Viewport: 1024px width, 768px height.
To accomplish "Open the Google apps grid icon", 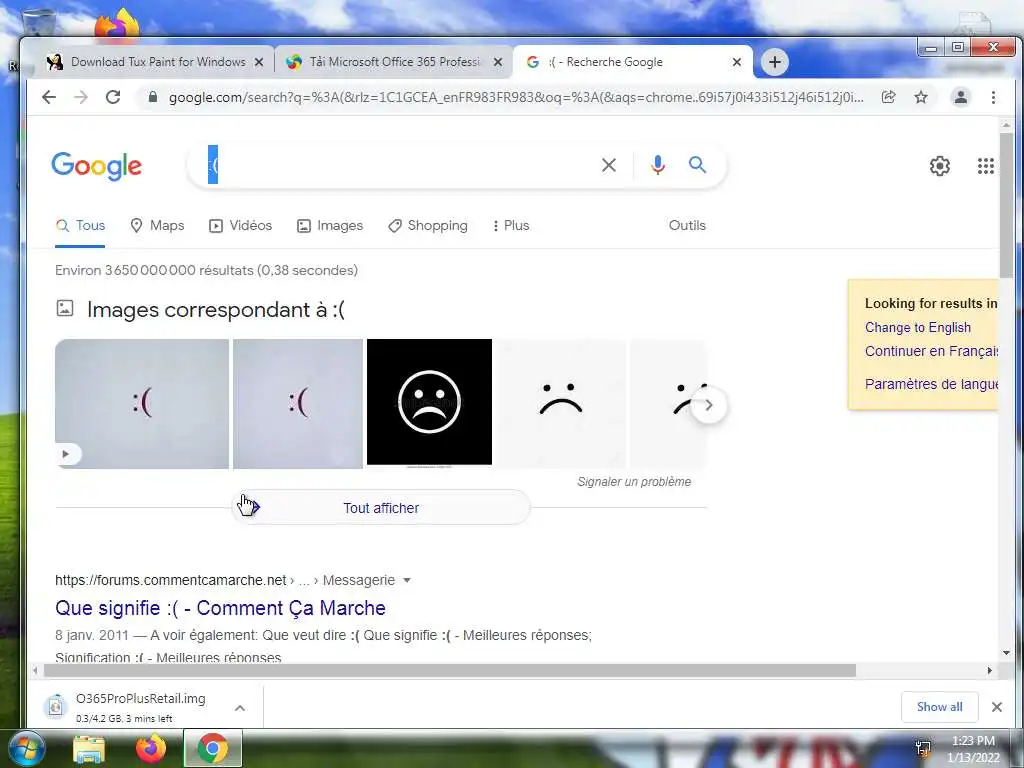I will click(x=985, y=166).
